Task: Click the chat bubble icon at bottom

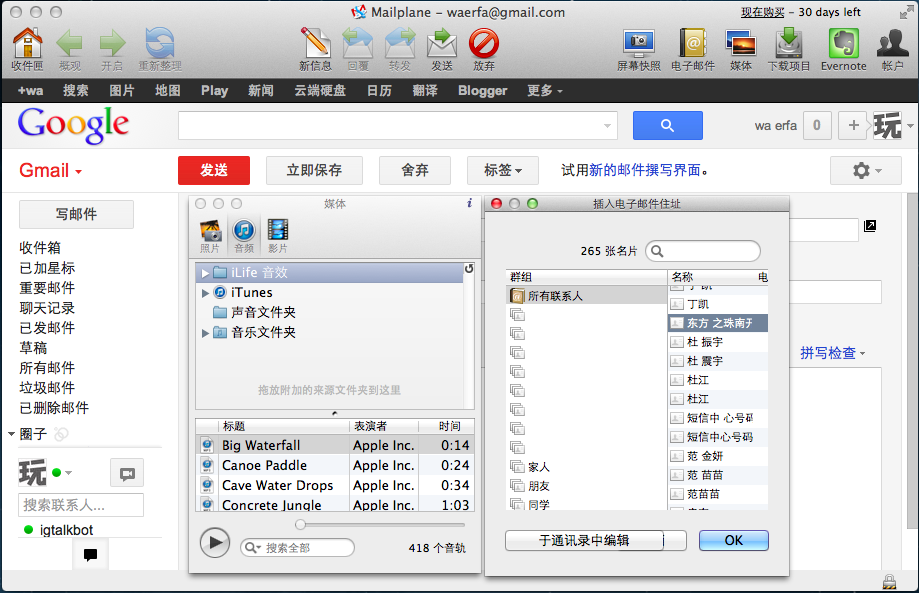Action: point(90,554)
